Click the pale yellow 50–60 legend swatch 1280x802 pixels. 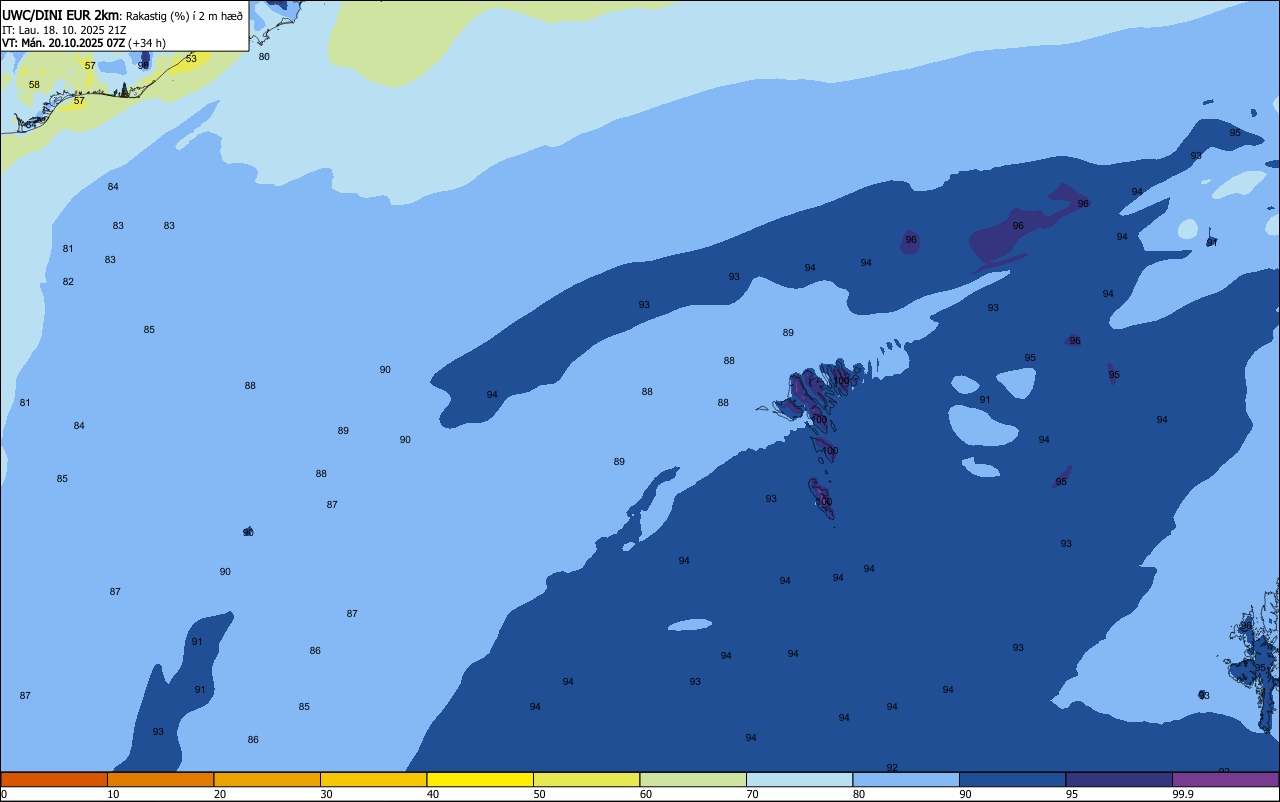tap(586, 779)
